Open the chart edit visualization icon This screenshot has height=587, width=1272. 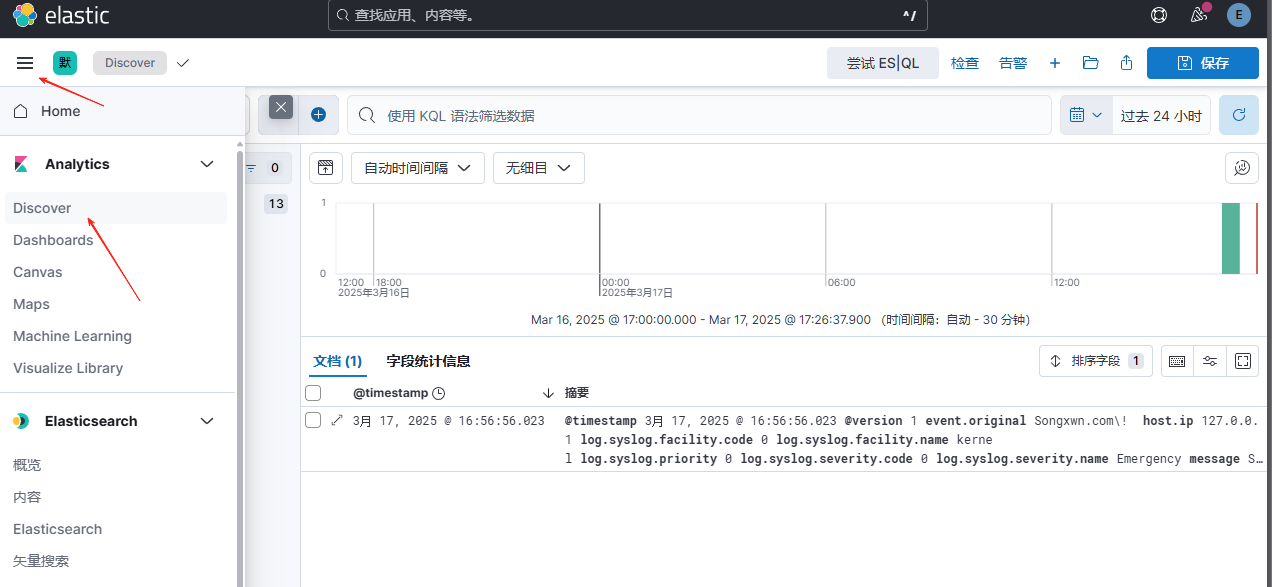pos(1242,168)
